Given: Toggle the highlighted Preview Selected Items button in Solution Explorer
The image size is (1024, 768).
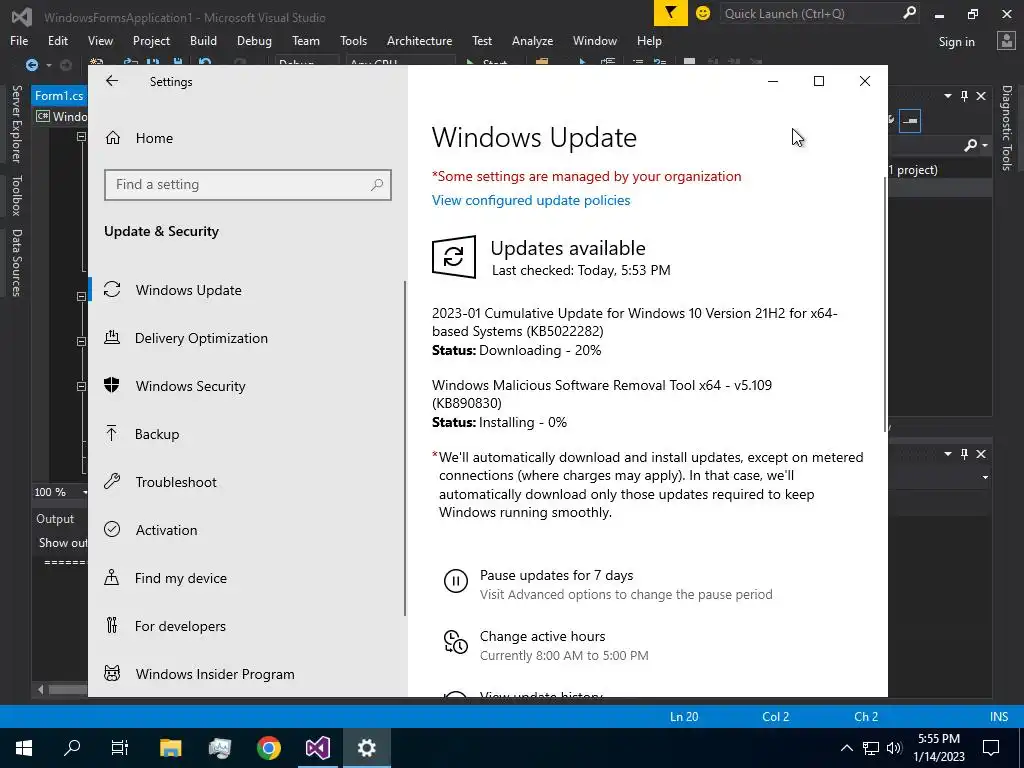Looking at the screenshot, I should pyautogui.click(x=910, y=121).
